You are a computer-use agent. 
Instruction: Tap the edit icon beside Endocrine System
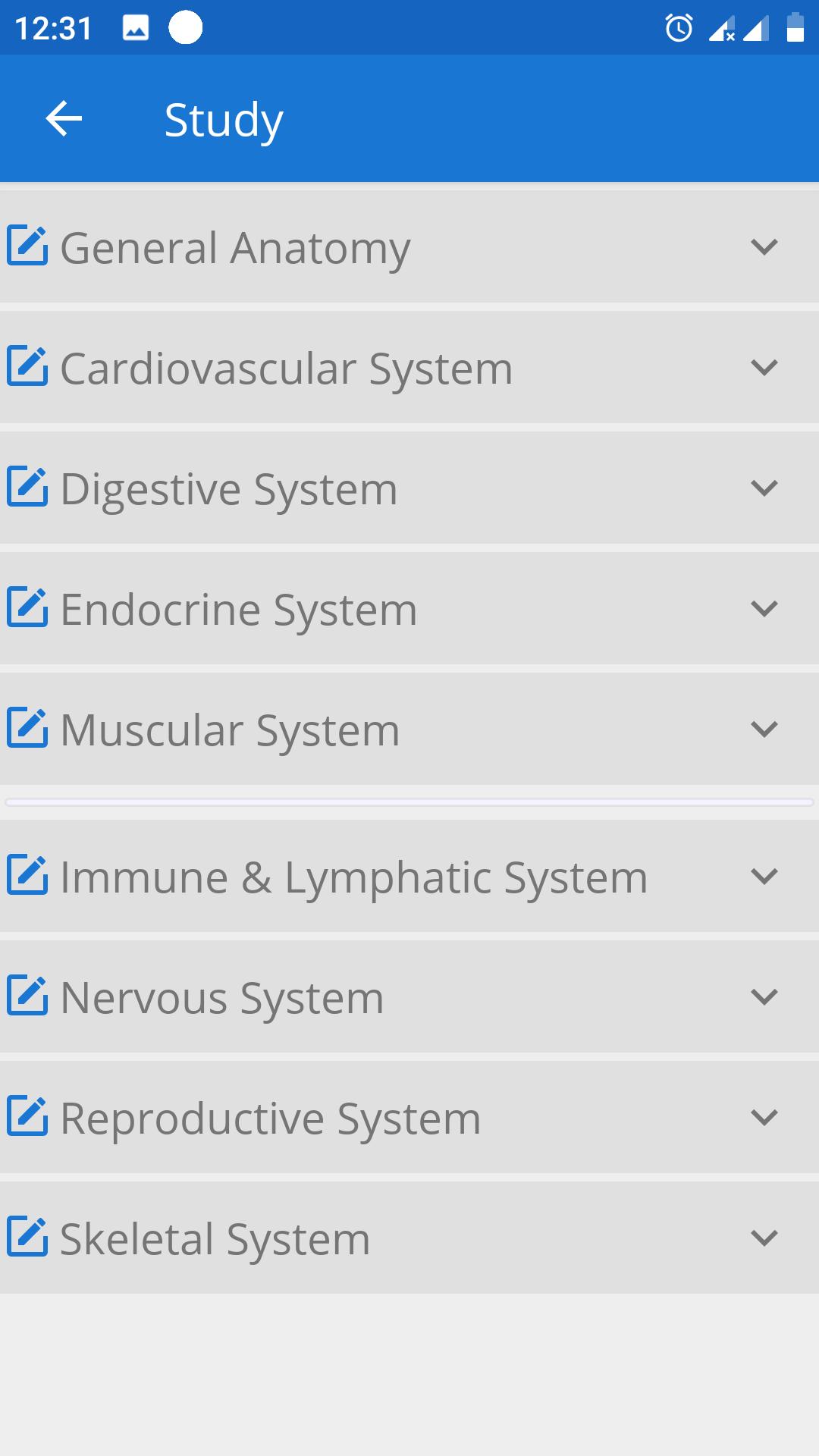[x=28, y=607]
